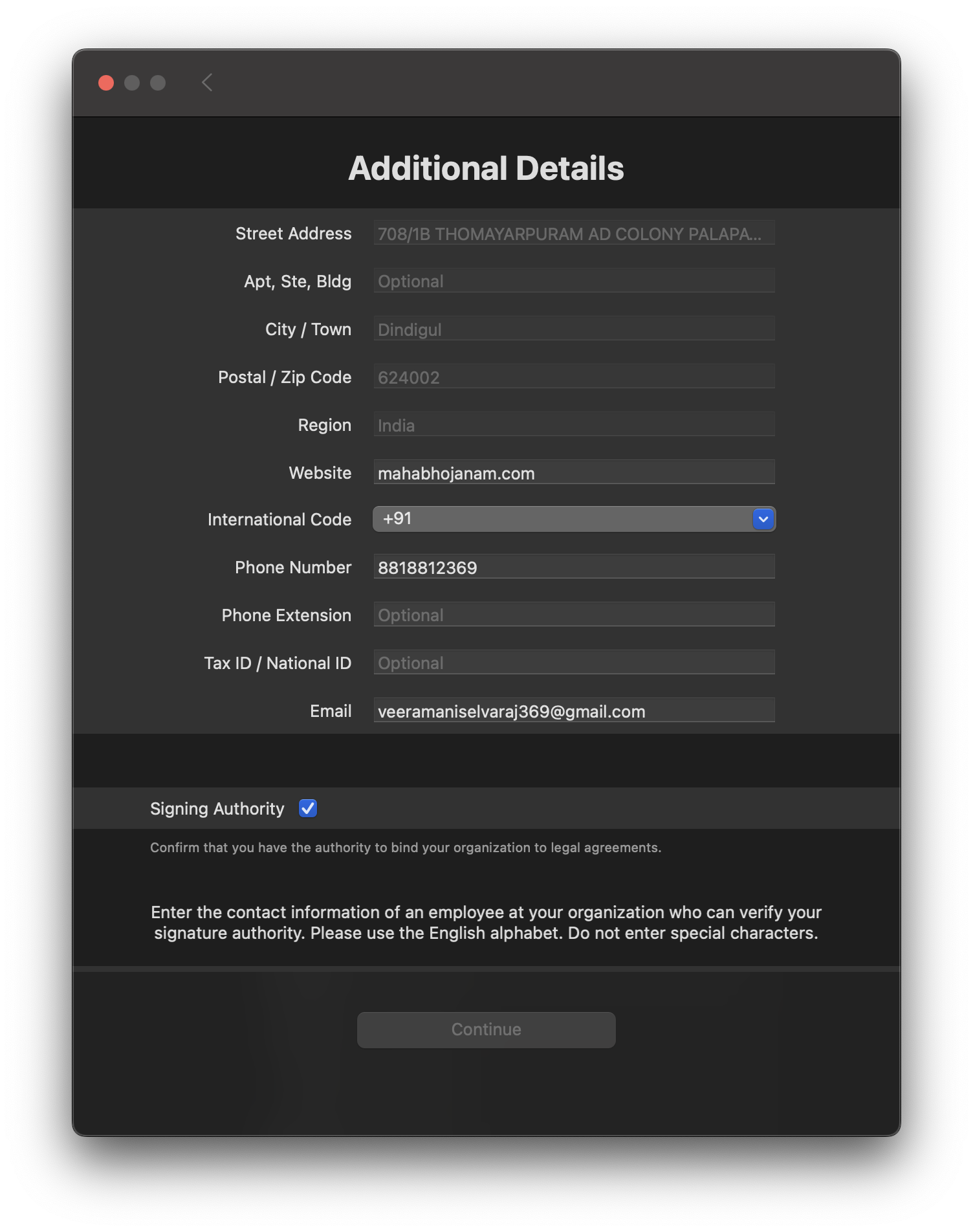Select the +91 country code popup
Viewport: 973px width, 1232px height.
point(562,519)
